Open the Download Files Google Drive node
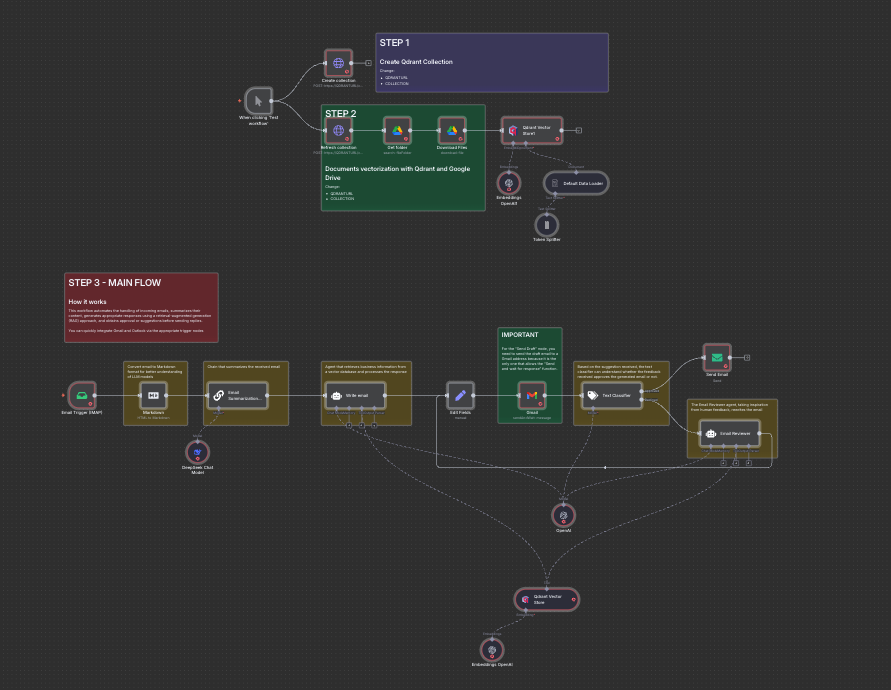This screenshot has width=891, height=690. [452, 130]
